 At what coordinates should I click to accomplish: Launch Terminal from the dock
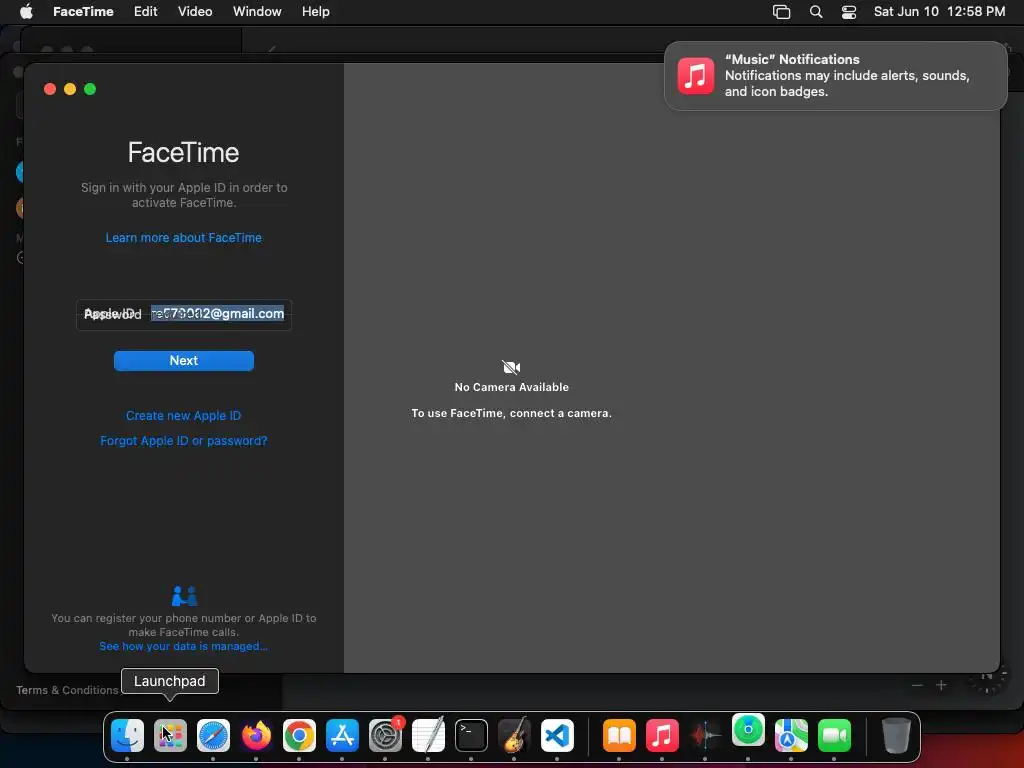coord(472,735)
